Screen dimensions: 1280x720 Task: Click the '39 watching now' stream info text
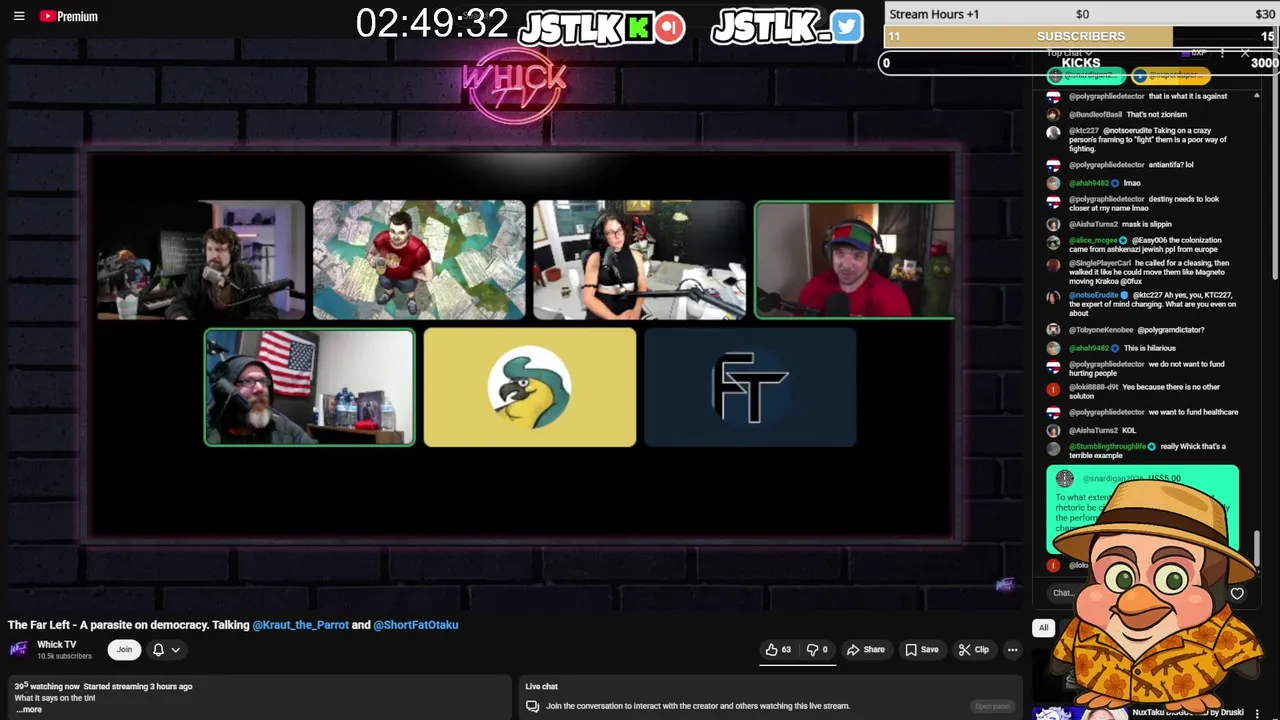coord(47,687)
